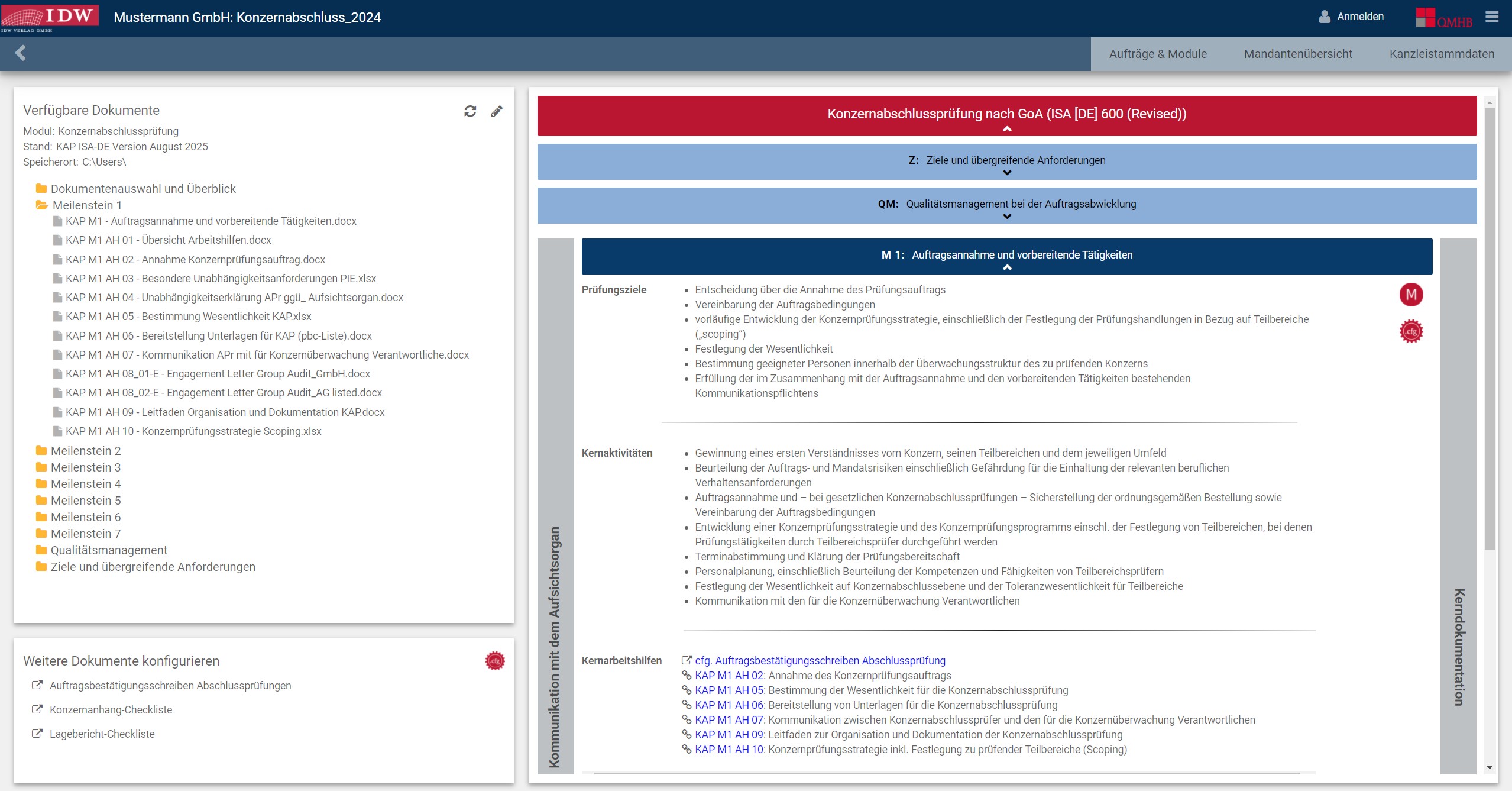Click the cfg badge beside Prüfungsziele
This screenshot has height=791, width=1512.
(x=1411, y=331)
